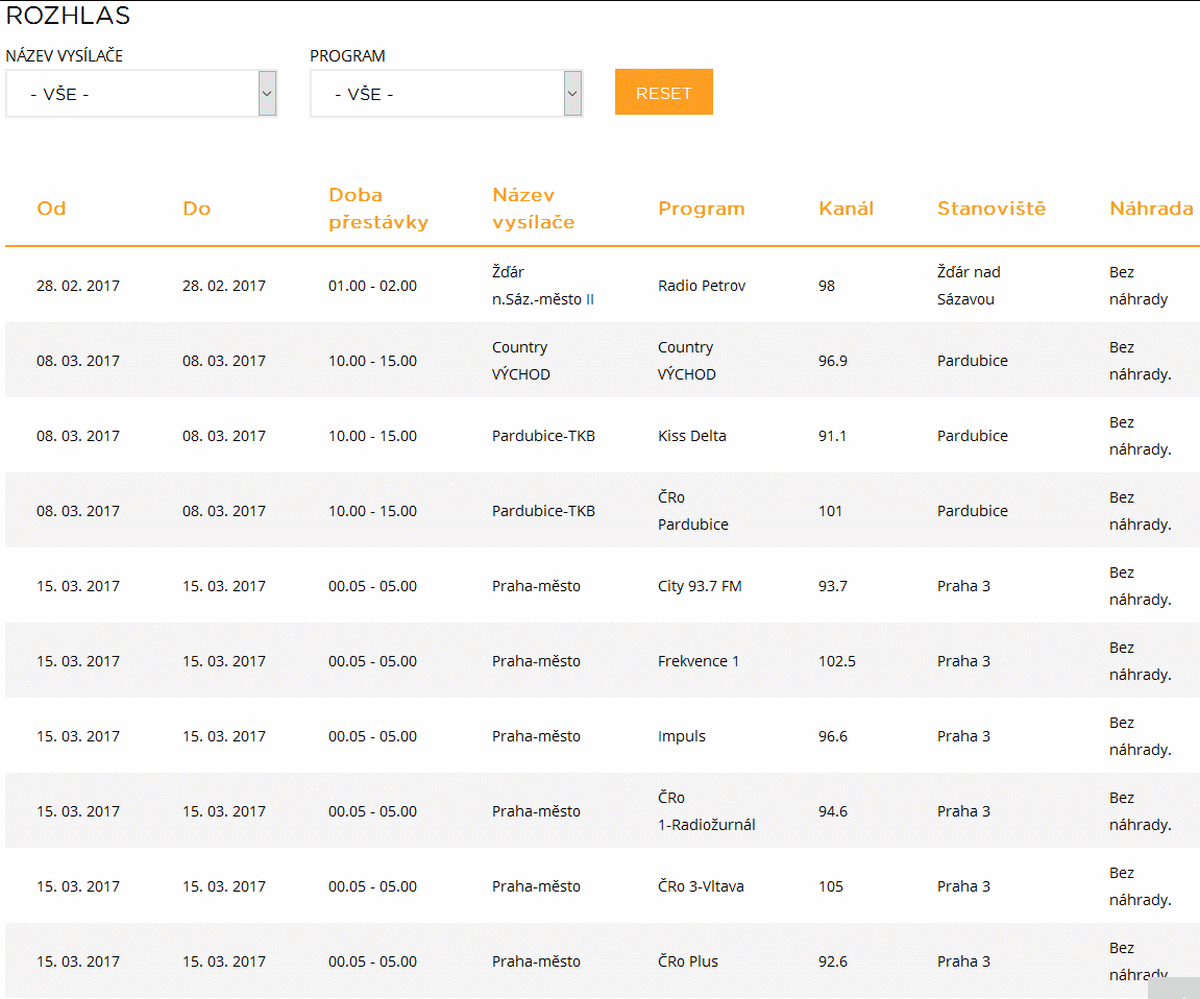
Task: Click the orange RESET button
Action: pyautogui.click(x=664, y=92)
